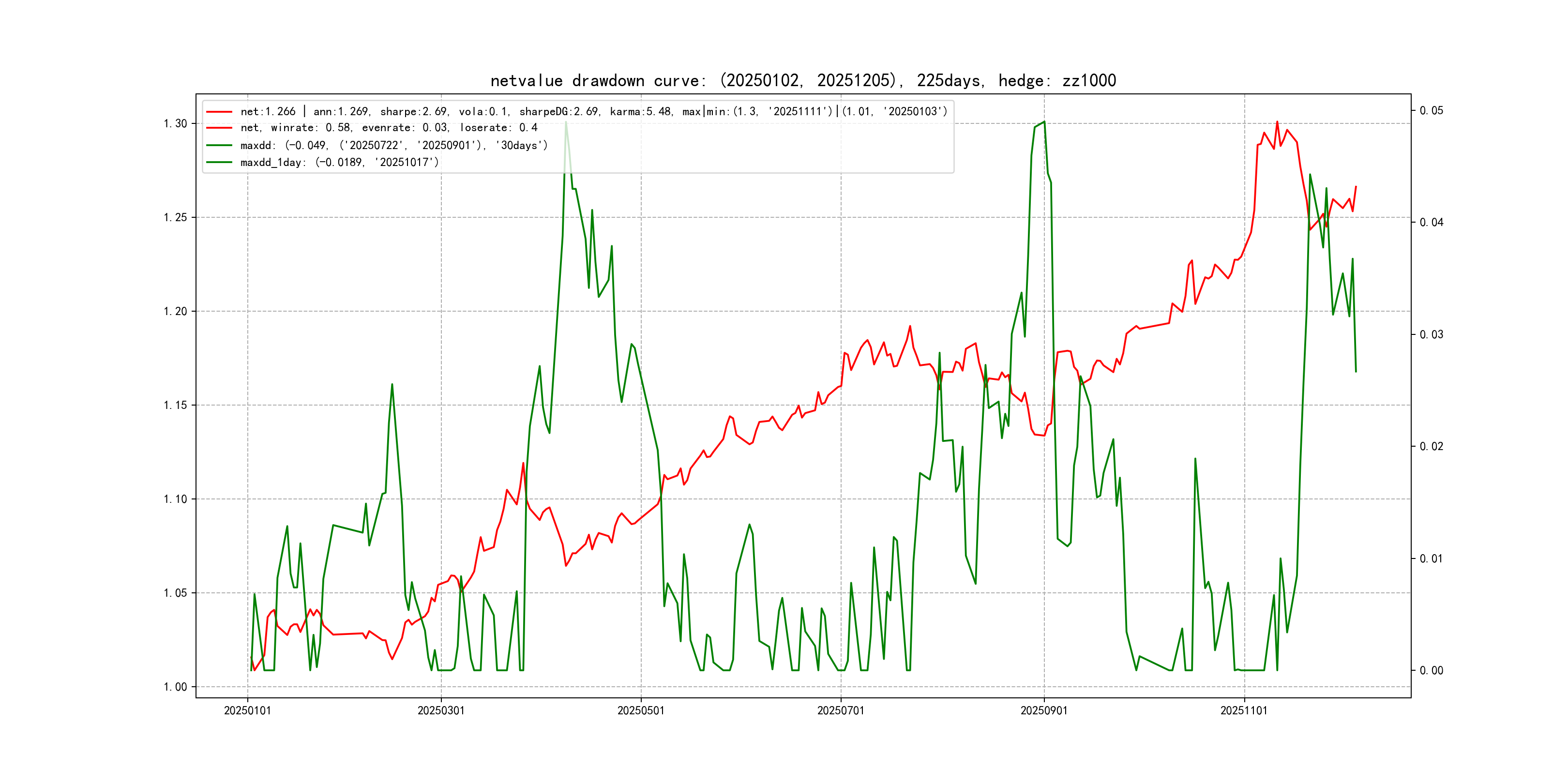1568x784 pixels.
Task: Click the 1.15 left axis tick label
Action: (175, 406)
